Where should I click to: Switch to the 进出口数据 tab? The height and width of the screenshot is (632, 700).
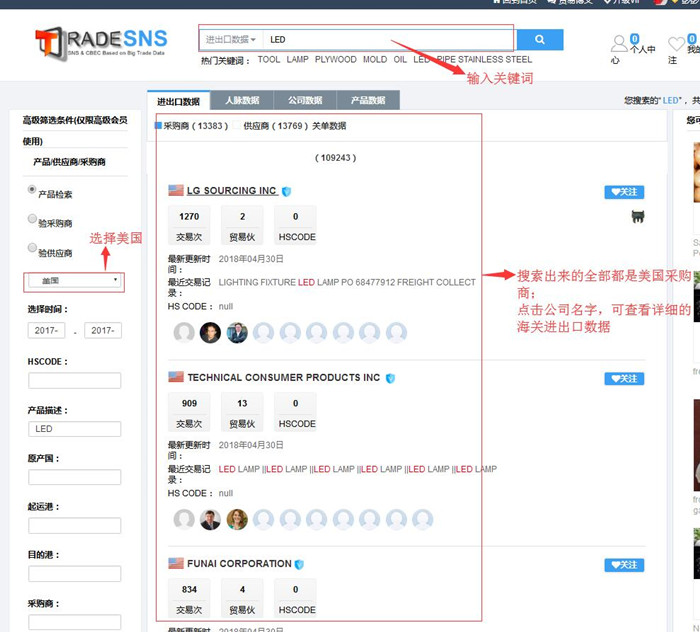[179, 101]
